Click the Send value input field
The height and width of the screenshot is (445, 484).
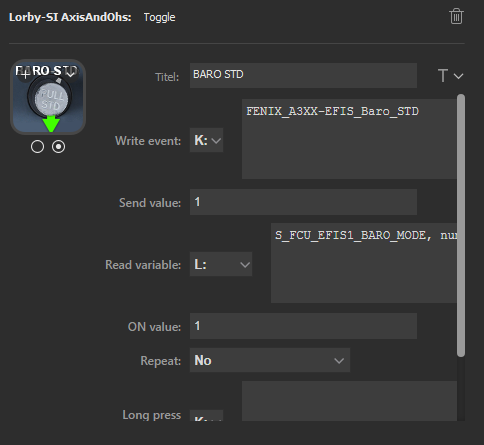[x=303, y=202]
